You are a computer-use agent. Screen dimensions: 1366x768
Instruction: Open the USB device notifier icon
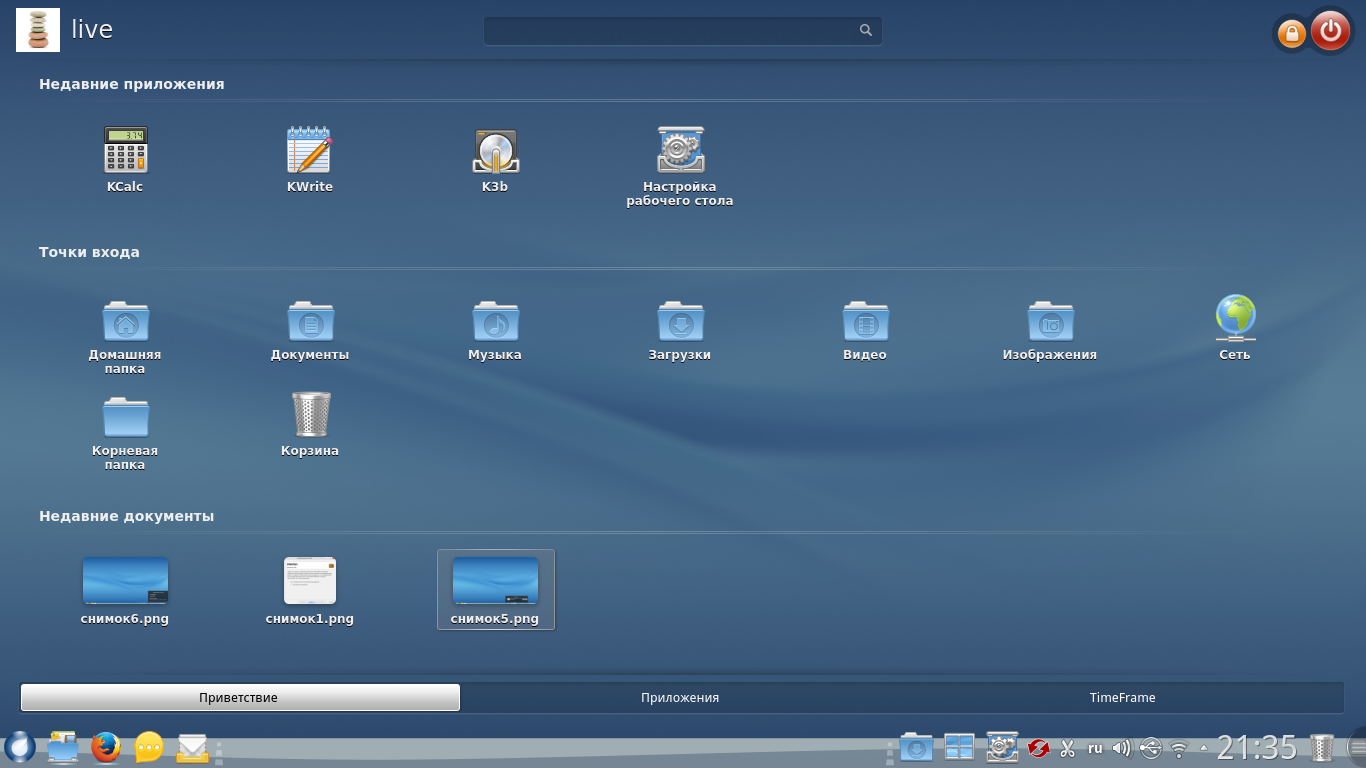click(x=1151, y=748)
